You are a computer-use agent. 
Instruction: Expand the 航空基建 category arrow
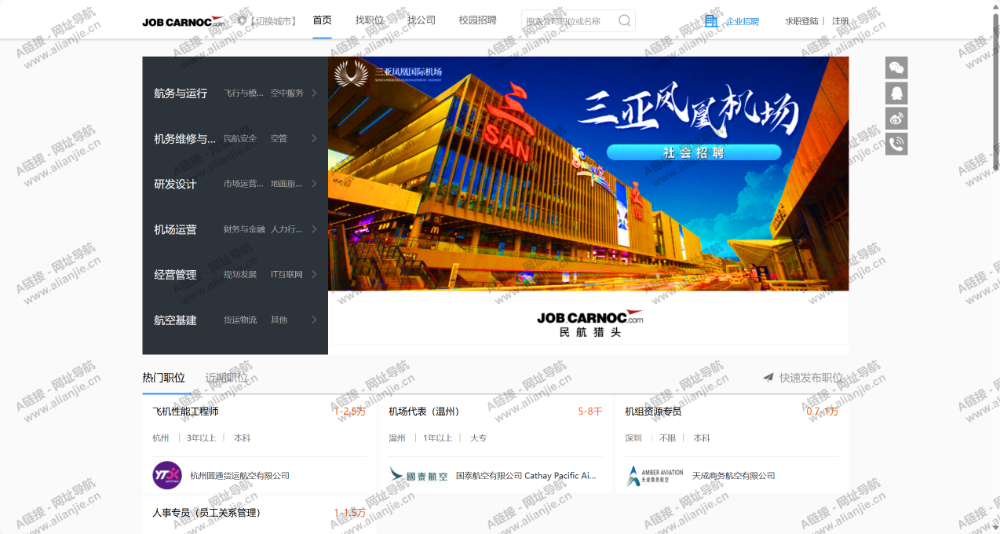[x=314, y=320]
